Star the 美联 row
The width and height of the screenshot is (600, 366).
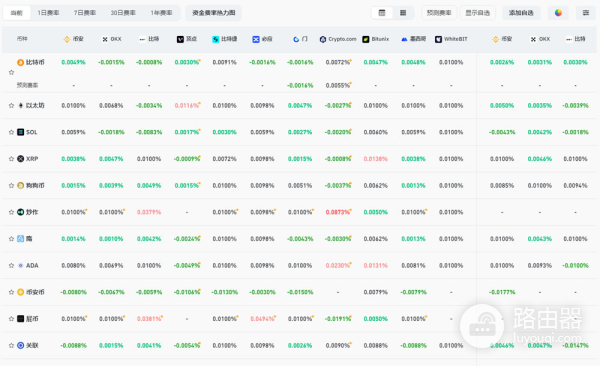(11, 345)
